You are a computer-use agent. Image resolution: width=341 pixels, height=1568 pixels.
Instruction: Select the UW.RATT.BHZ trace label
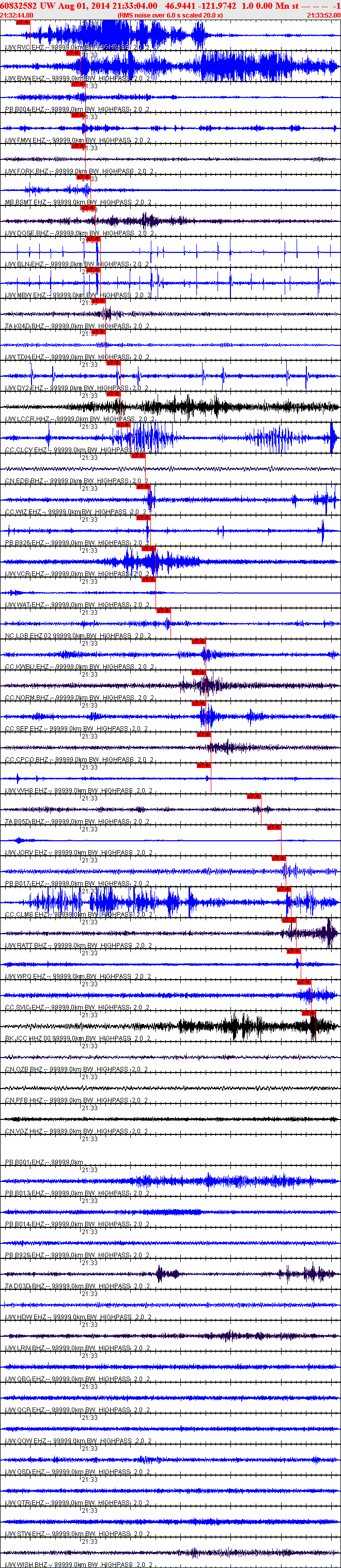point(79,946)
